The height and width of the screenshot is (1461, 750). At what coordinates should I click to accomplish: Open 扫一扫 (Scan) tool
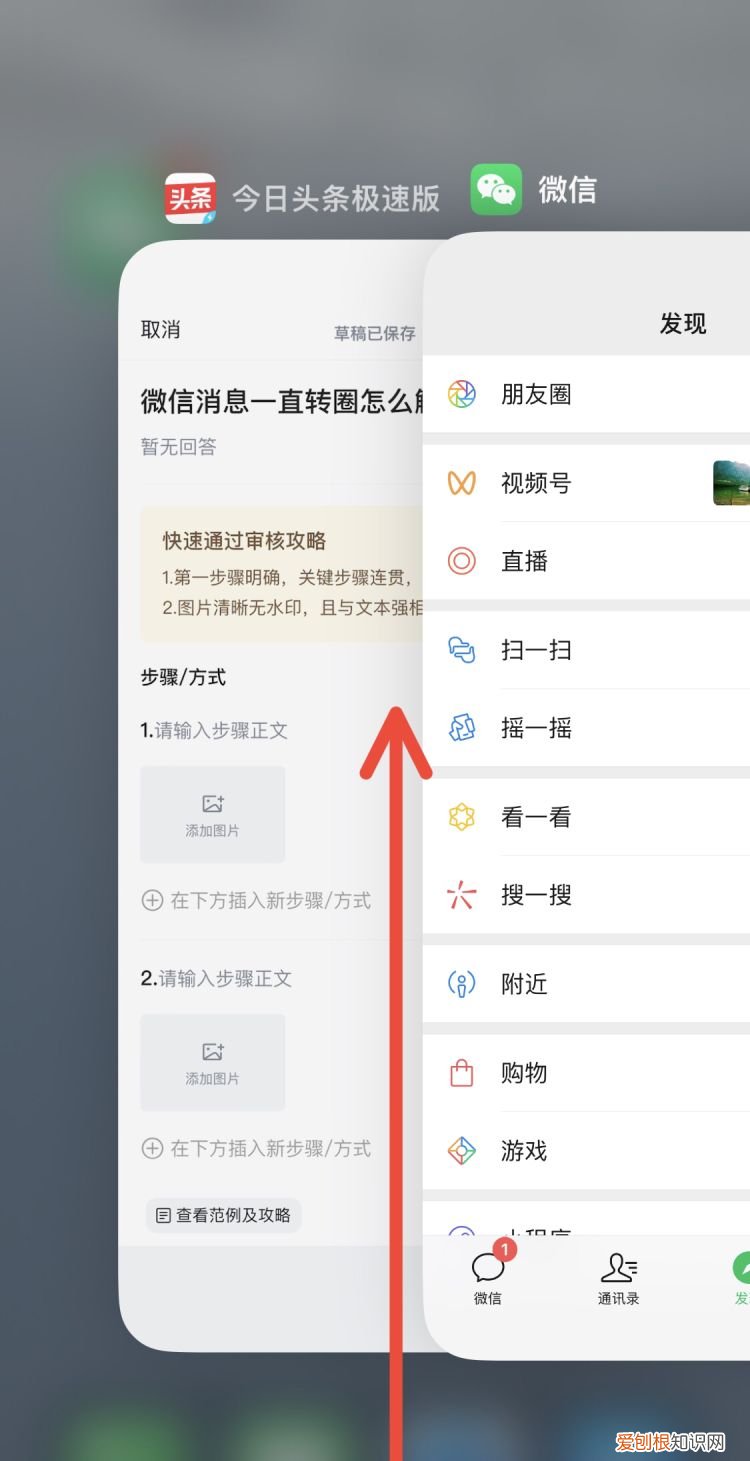(x=537, y=650)
